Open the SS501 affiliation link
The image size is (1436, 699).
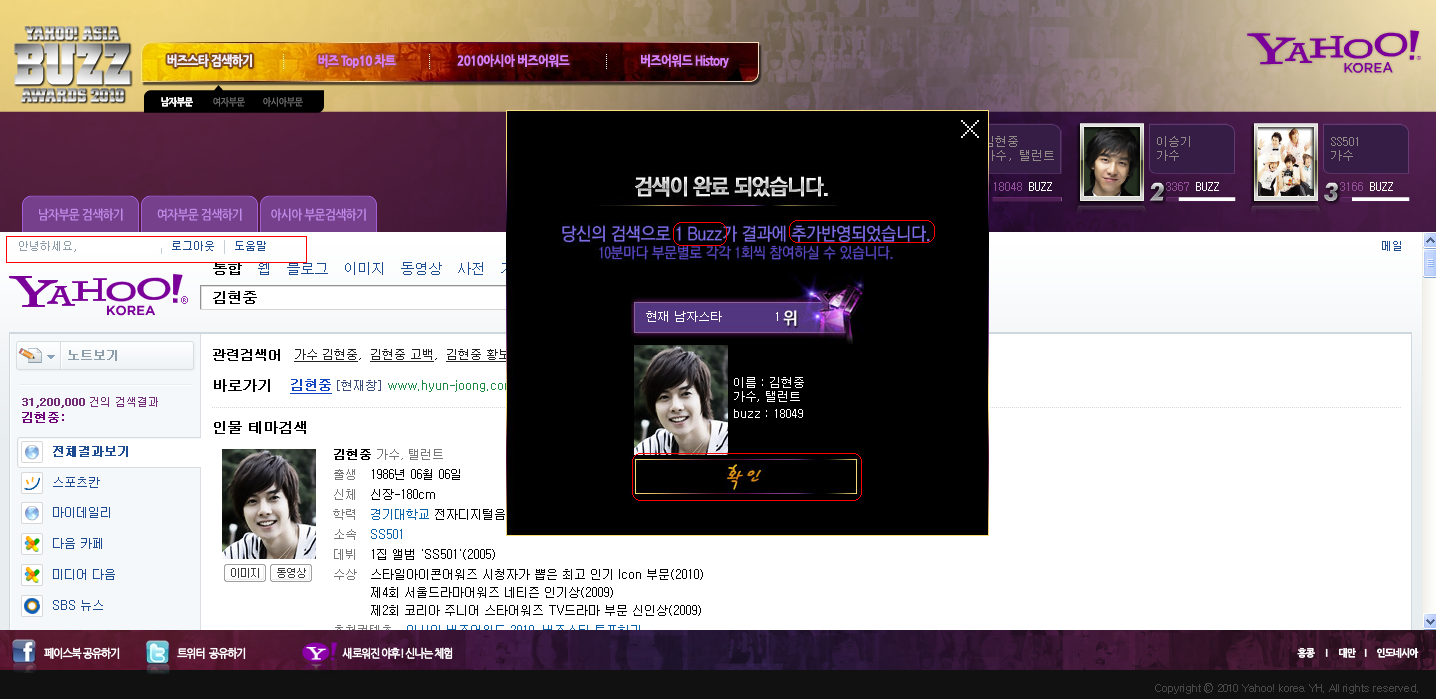[387, 534]
